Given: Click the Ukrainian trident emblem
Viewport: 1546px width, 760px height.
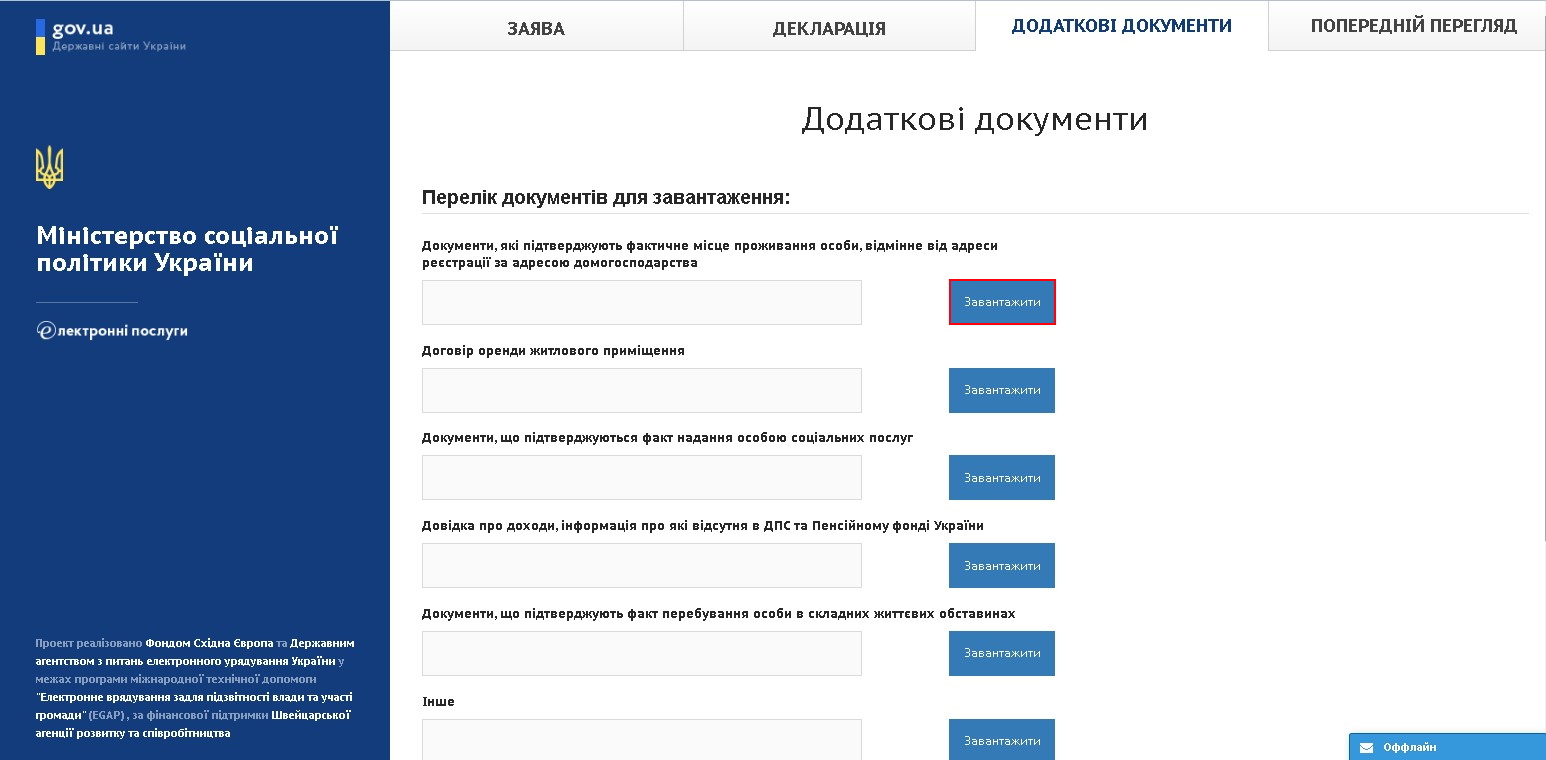Looking at the screenshot, I should (x=49, y=167).
